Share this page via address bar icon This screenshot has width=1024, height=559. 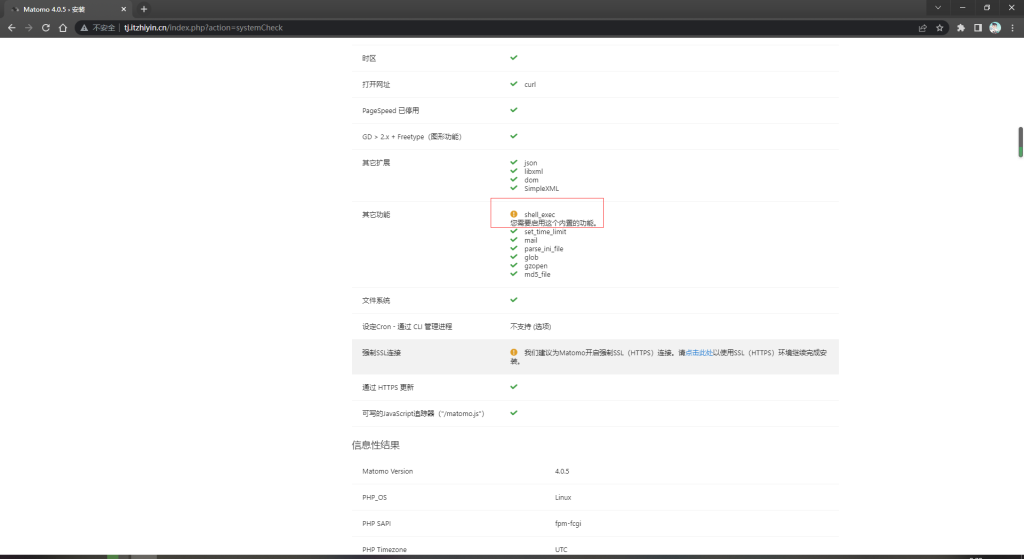923,28
